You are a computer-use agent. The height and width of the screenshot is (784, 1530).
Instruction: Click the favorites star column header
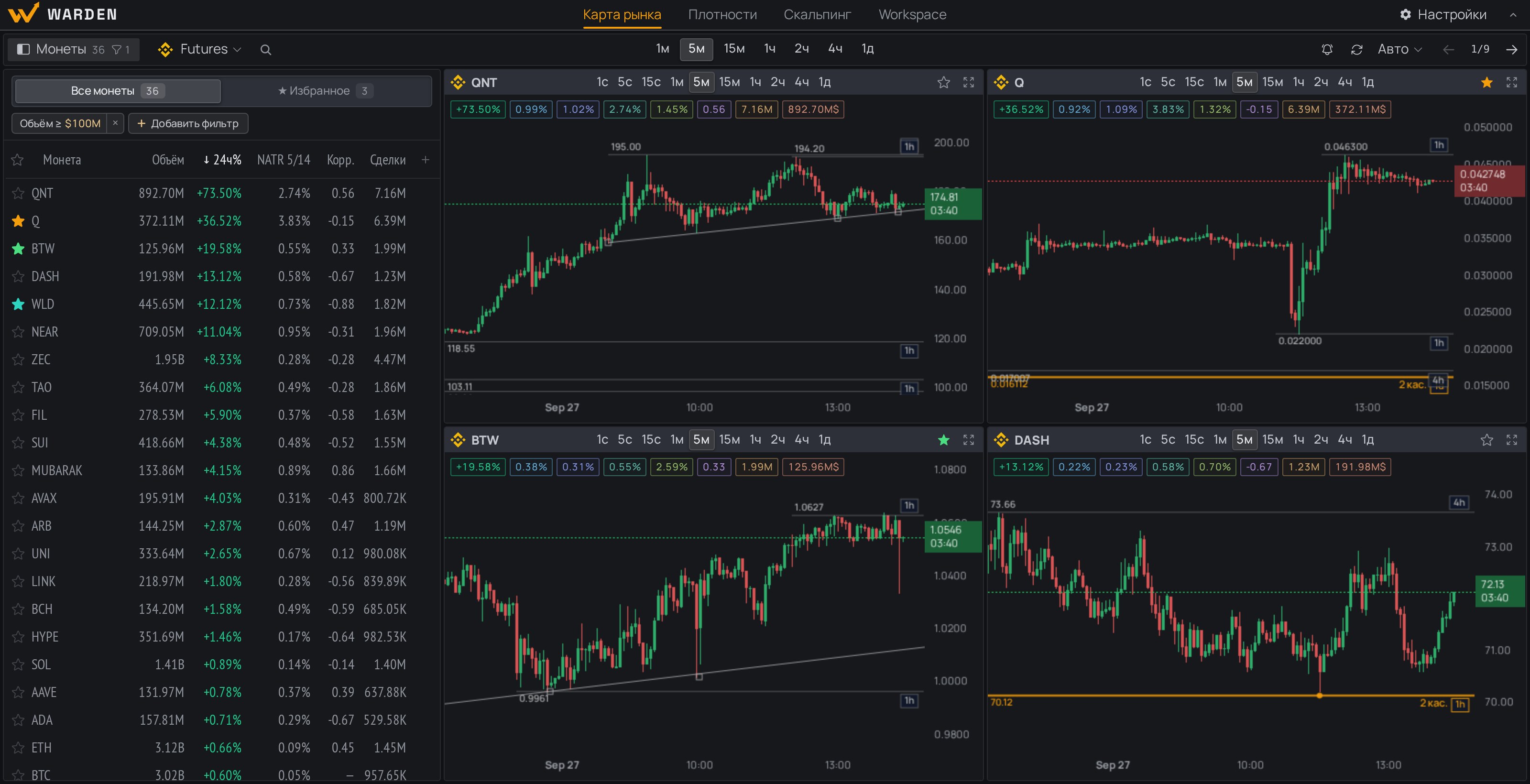[18, 159]
